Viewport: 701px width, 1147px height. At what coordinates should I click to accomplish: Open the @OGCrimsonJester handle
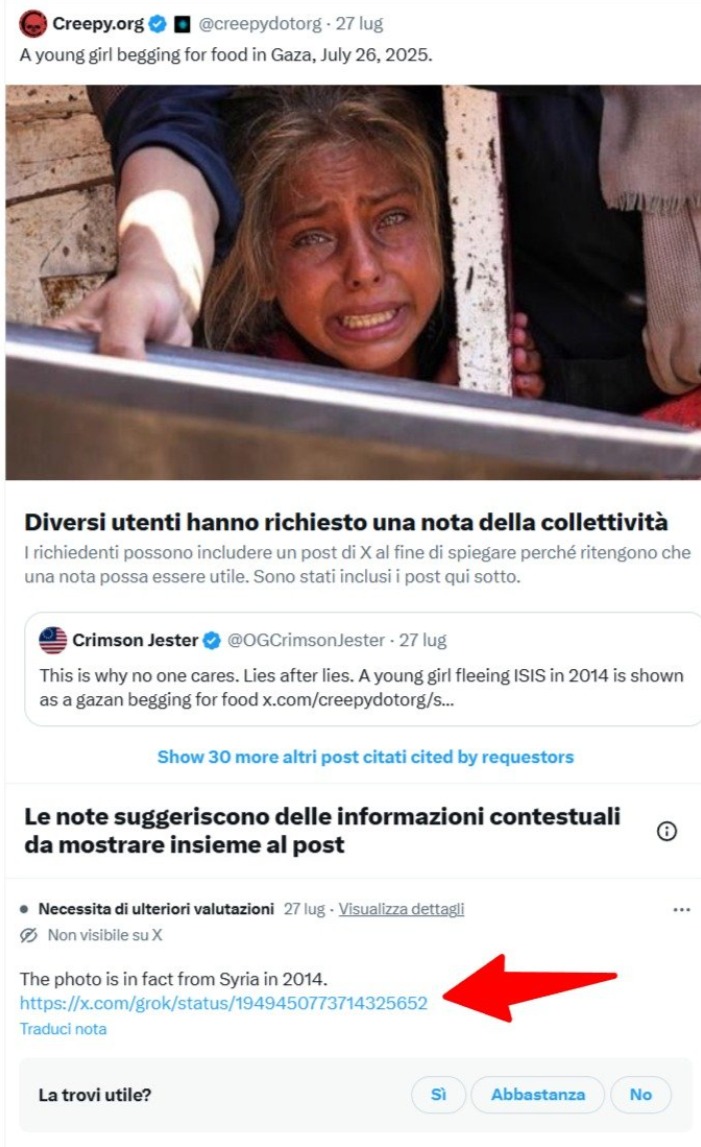click(306, 640)
